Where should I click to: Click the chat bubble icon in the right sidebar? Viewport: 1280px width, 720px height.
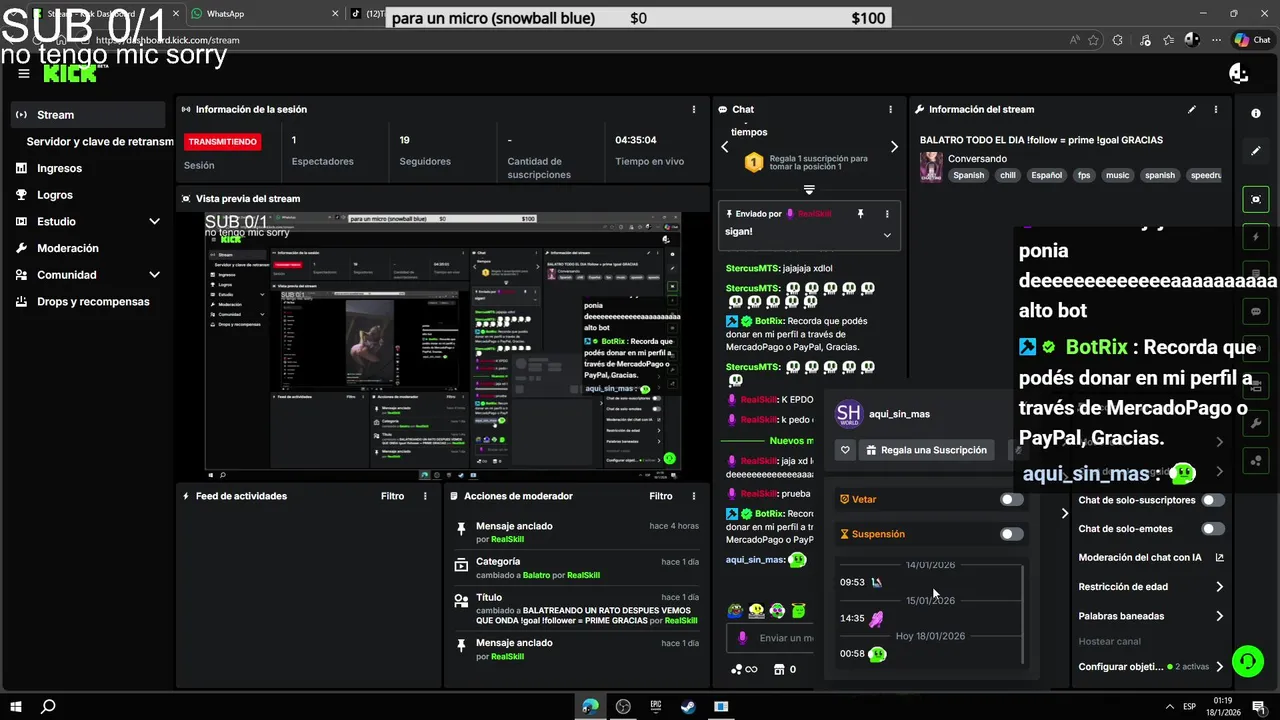[x=1256, y=311]
